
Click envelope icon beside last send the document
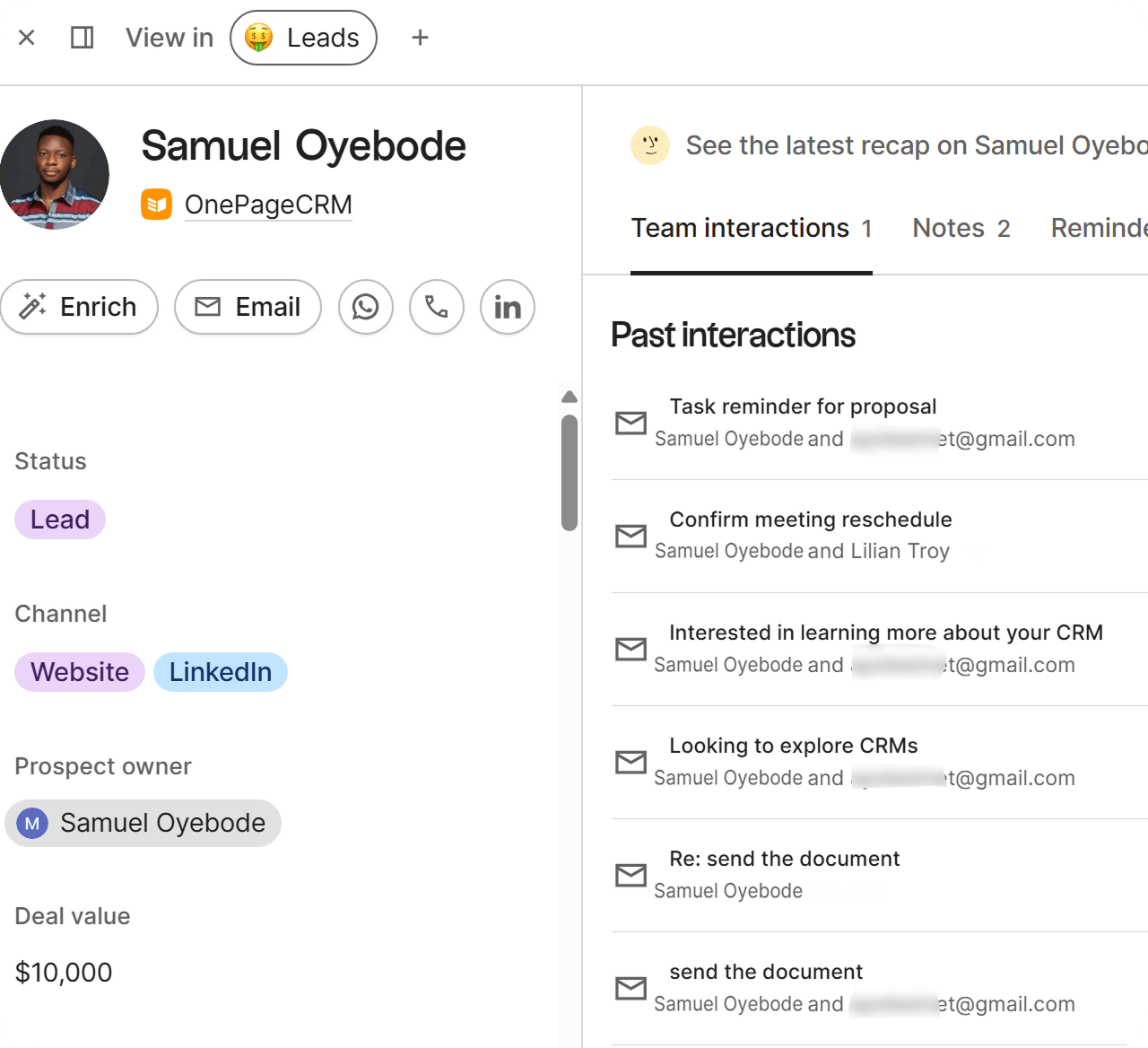(x=631, y=988)
